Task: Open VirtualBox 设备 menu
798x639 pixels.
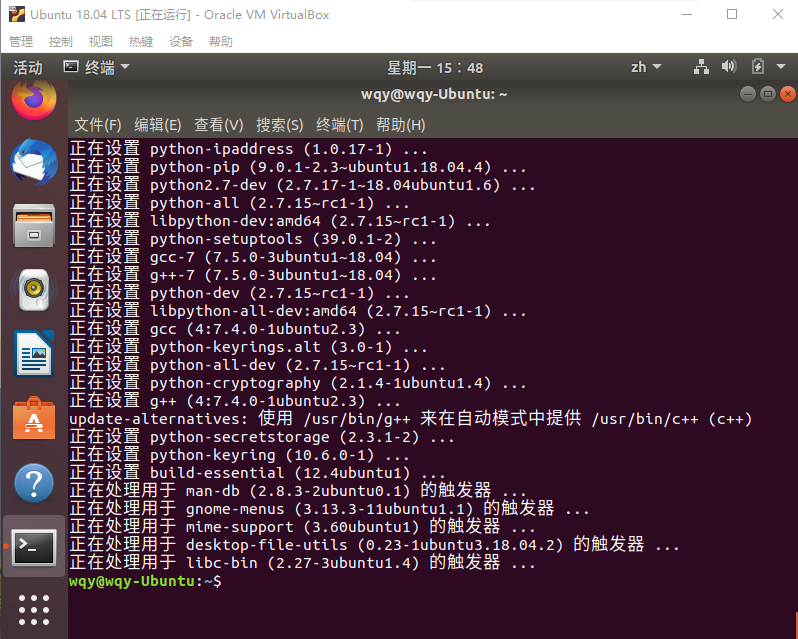Action: (x=181, y=42)
